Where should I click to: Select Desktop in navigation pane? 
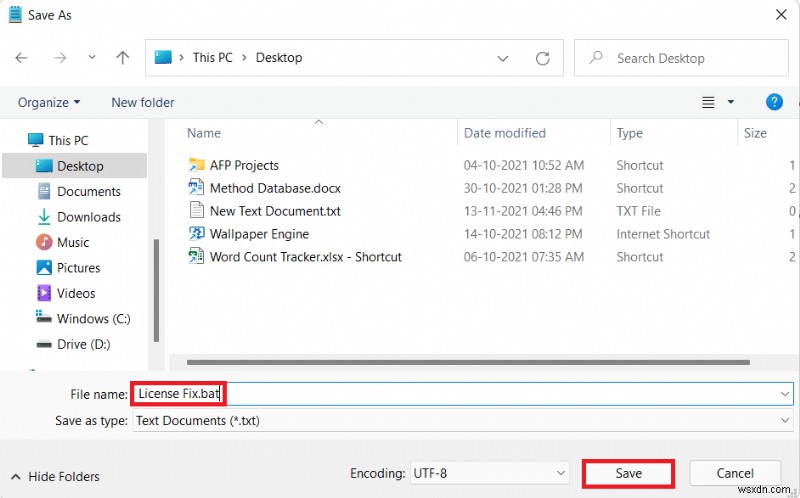[74, 166]
